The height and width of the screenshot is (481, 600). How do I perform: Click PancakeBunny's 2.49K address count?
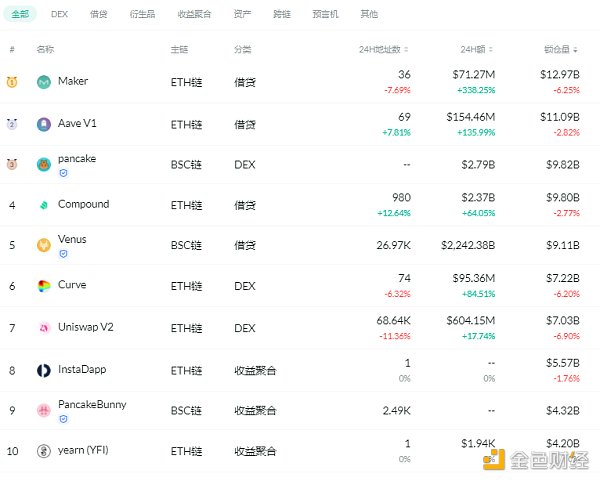pos(397,411)
